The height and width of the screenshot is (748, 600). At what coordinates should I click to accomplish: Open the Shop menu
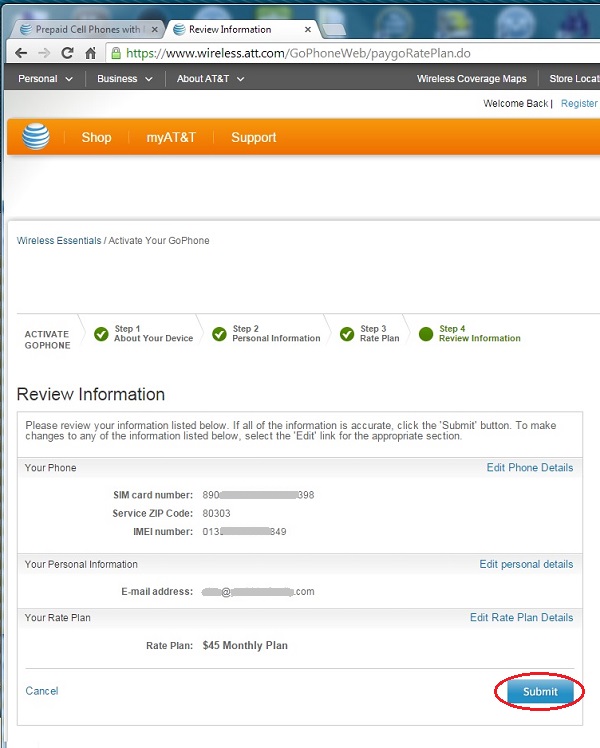click(x=96, y=137)
